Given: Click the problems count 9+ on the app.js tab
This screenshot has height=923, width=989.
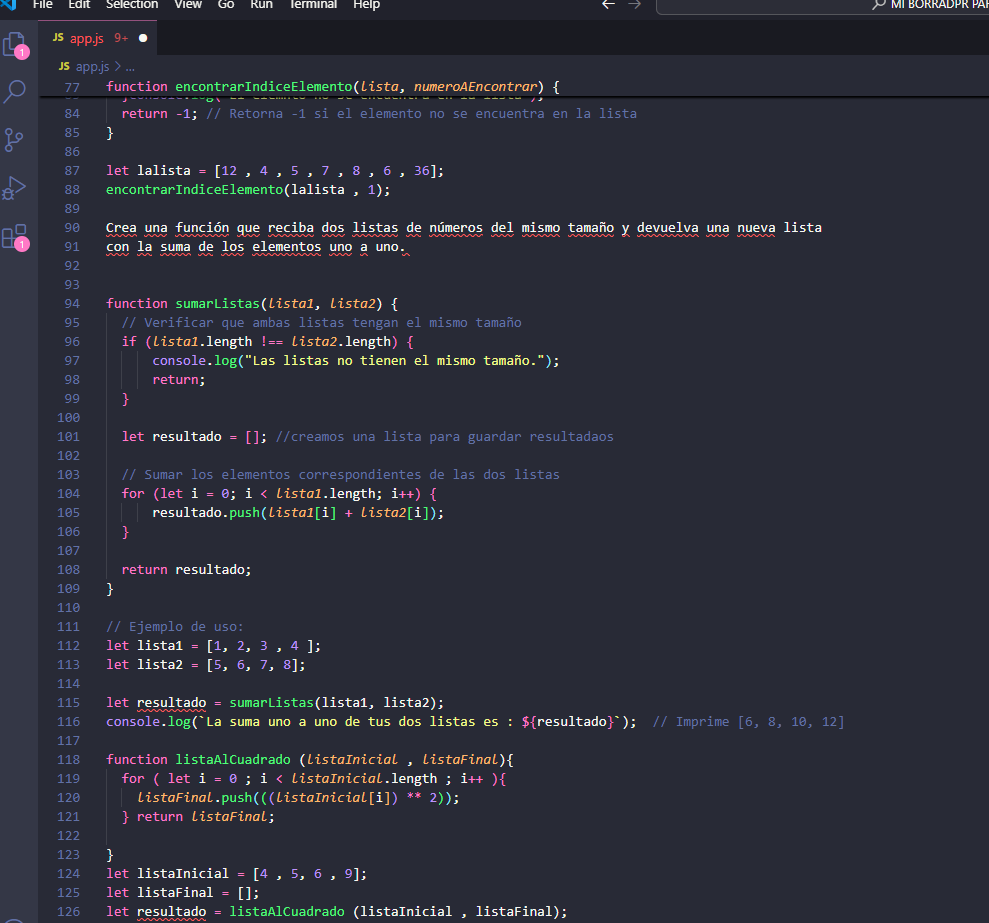Looking at the screenshot, I should tap(121, 38).
